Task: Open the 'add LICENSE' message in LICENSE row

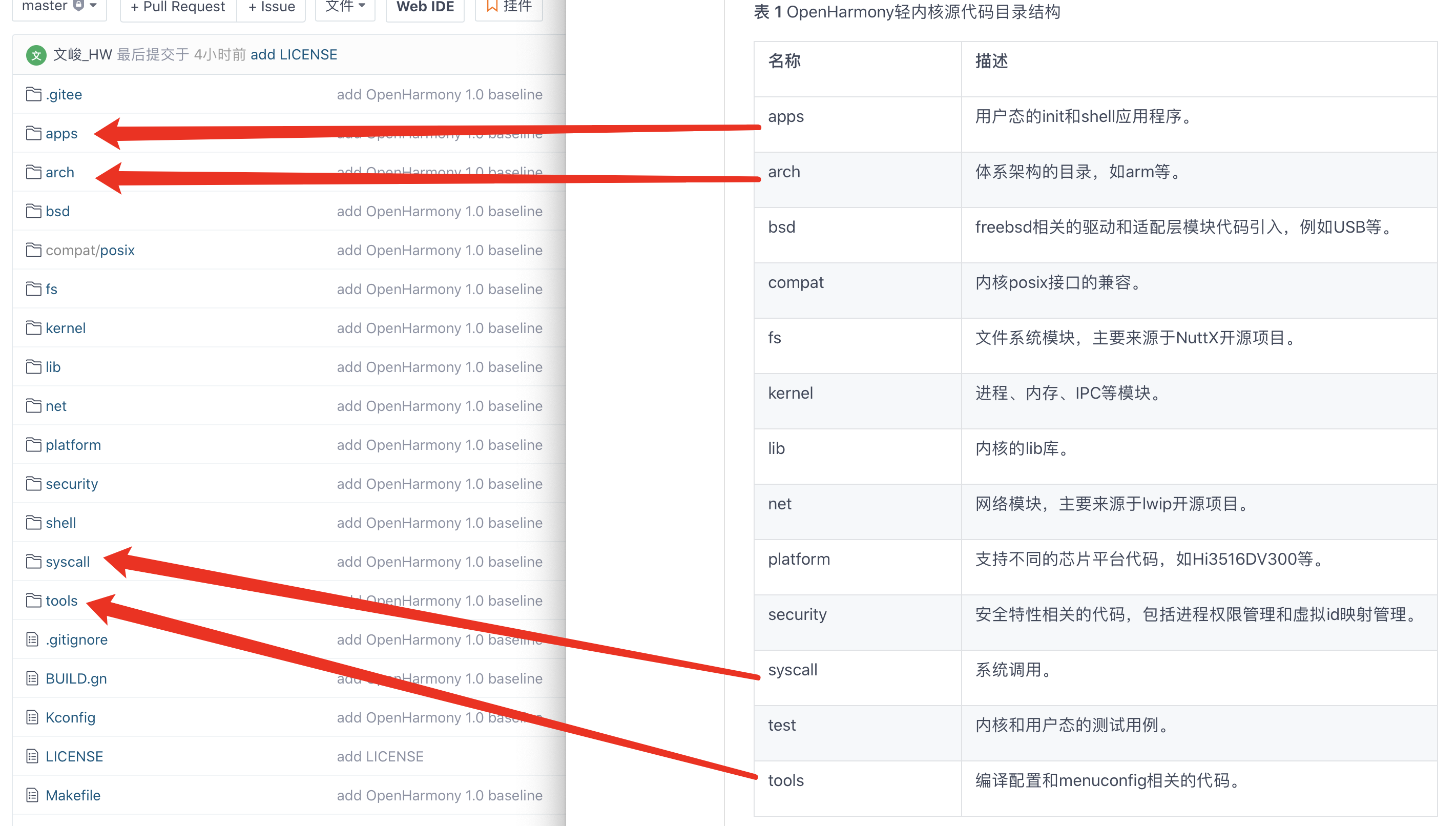Action: [x=380, y=756]
